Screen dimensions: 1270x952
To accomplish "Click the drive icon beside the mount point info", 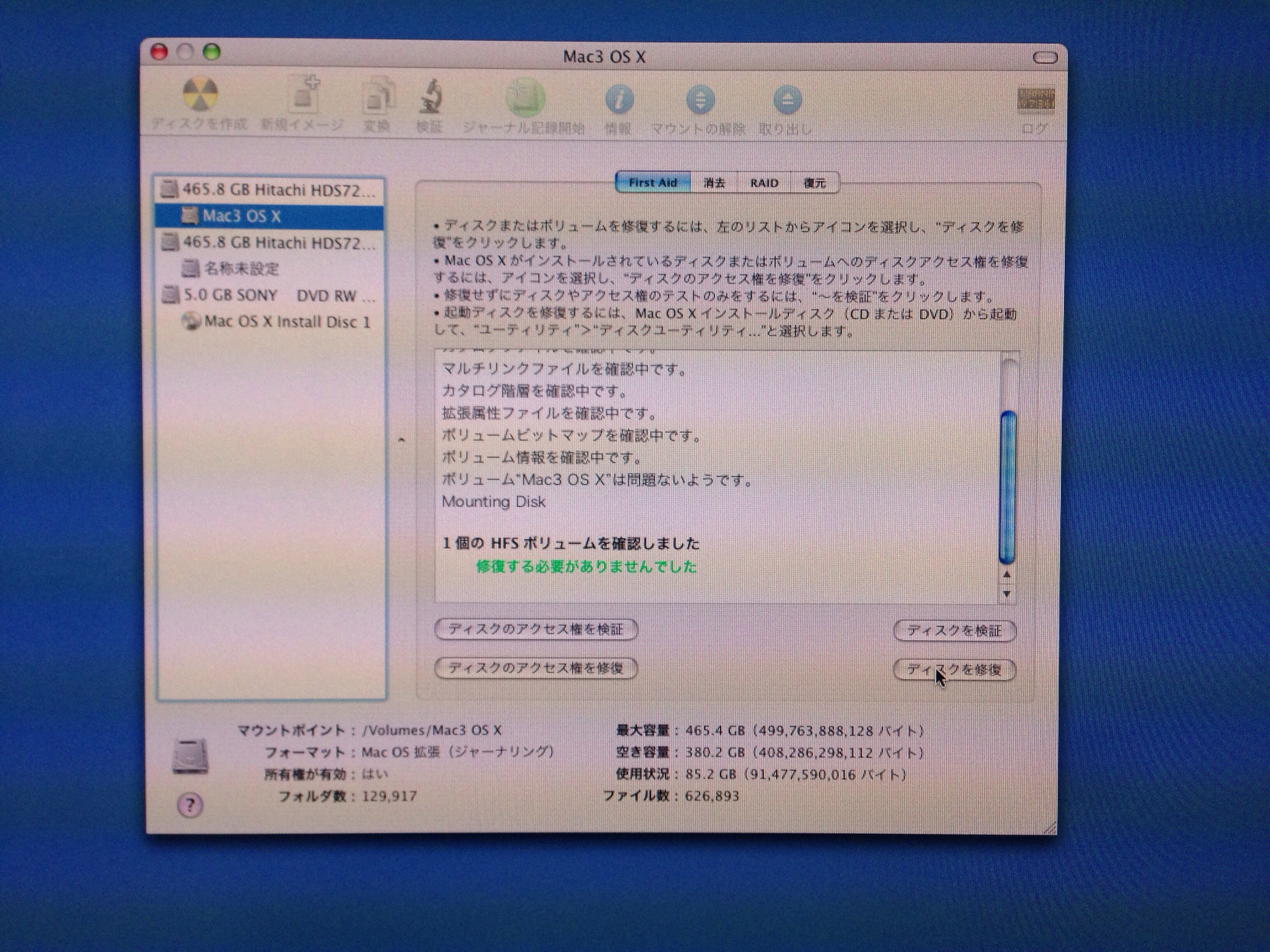I will 190,756.
